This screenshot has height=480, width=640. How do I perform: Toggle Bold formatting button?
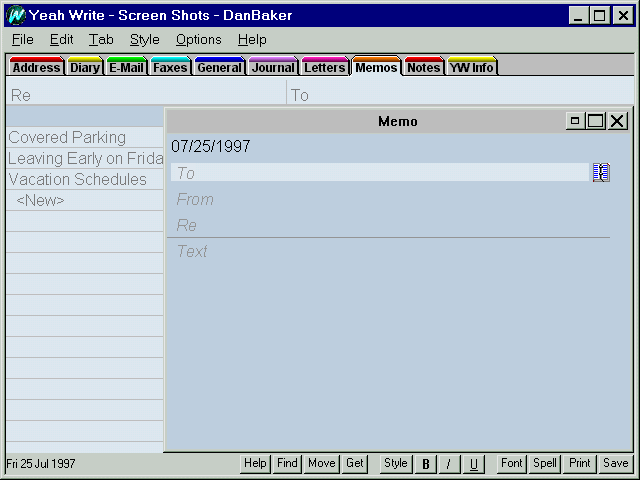coord(425,464)
